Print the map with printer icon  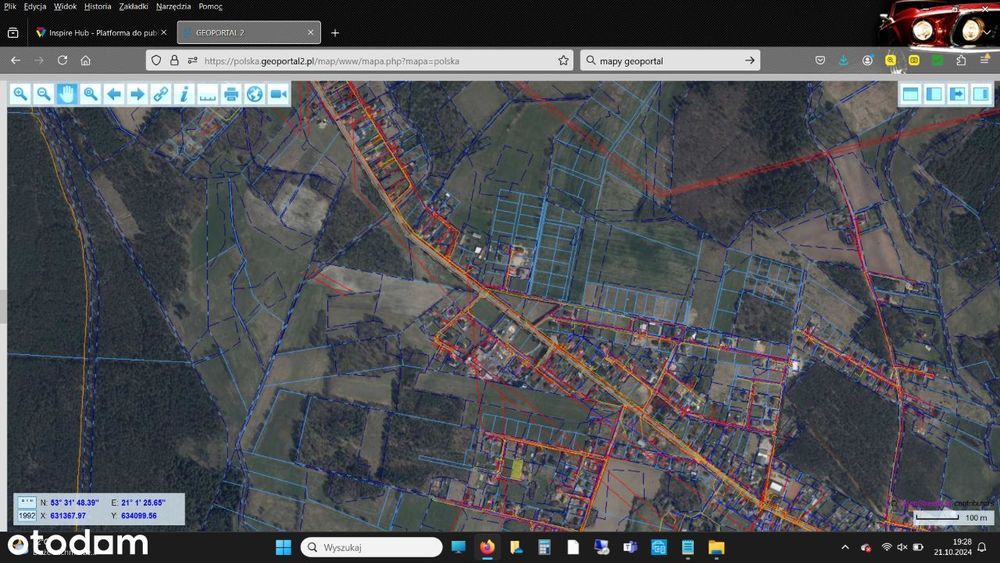(231, 94)
